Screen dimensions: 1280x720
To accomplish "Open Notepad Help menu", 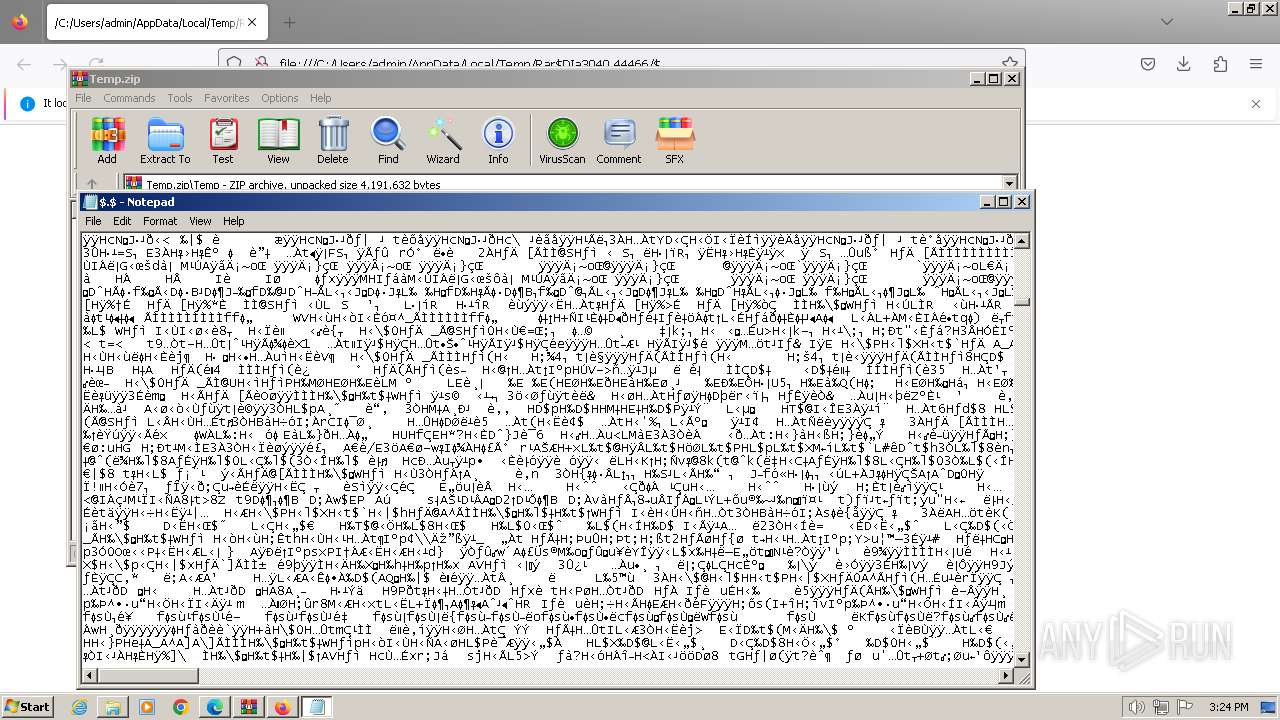I will 233,221.
